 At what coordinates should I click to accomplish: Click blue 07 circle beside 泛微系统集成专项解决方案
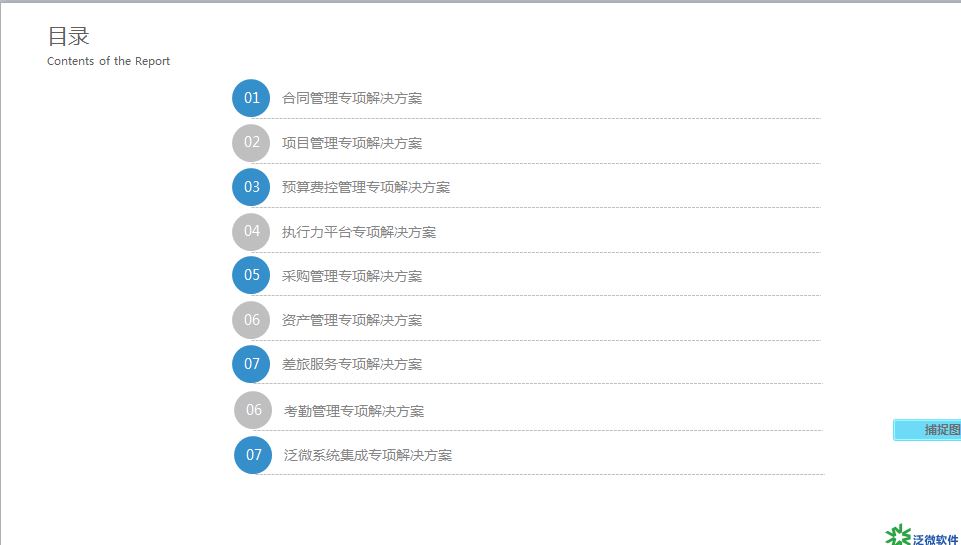pos(253,455)
